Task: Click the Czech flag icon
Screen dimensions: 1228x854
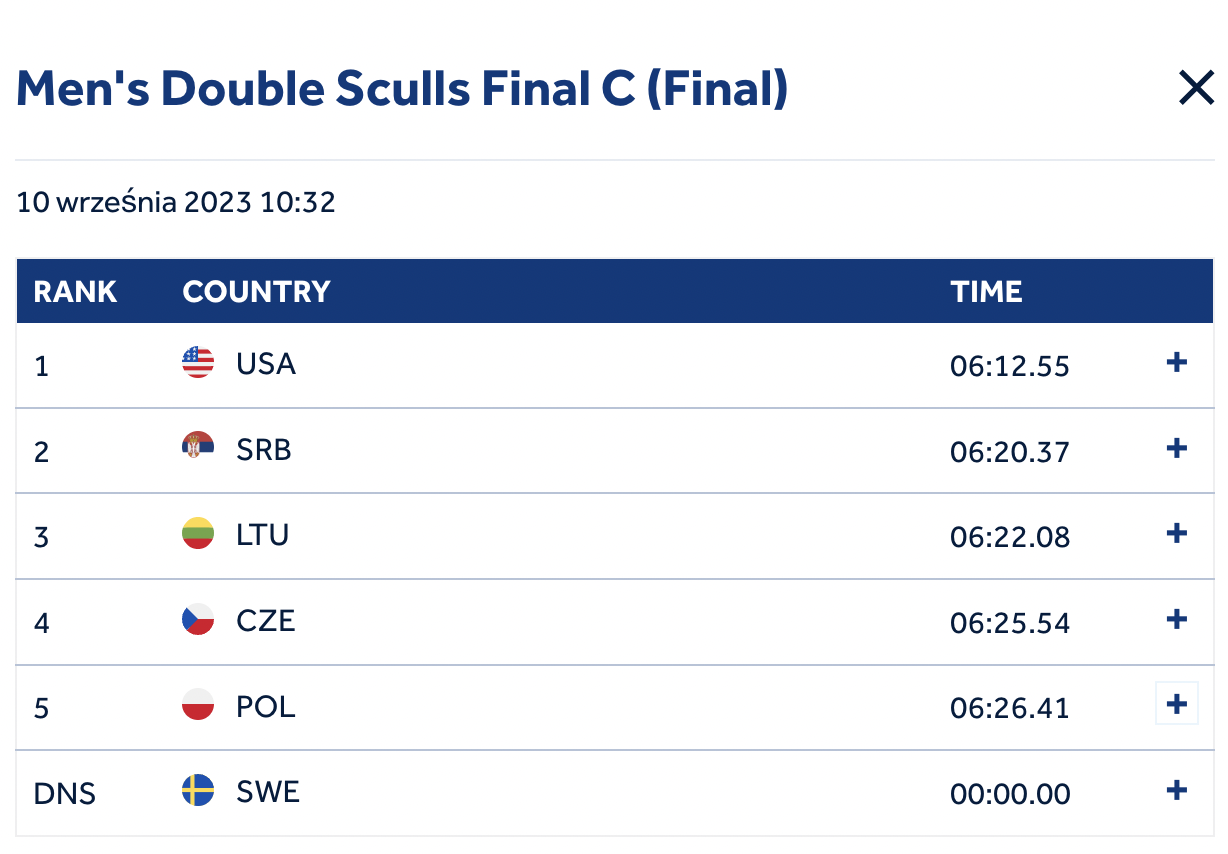Action: click(198, 620)
